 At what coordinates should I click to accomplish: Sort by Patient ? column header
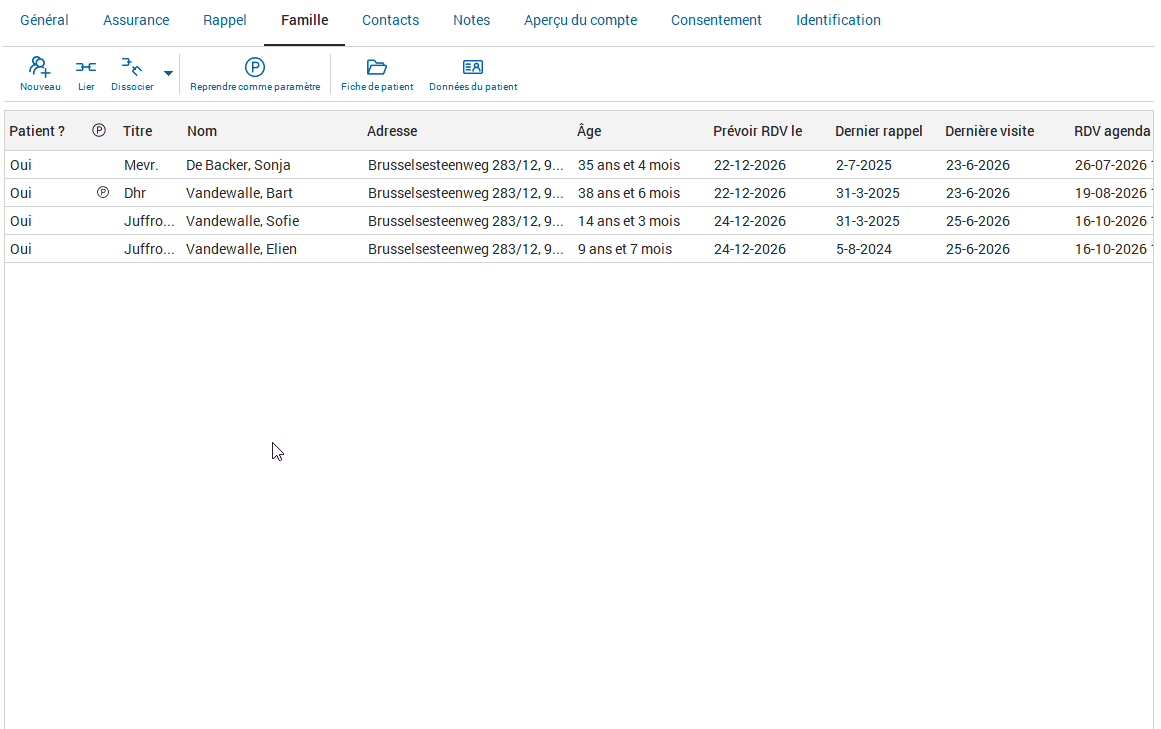pos(37,131)
